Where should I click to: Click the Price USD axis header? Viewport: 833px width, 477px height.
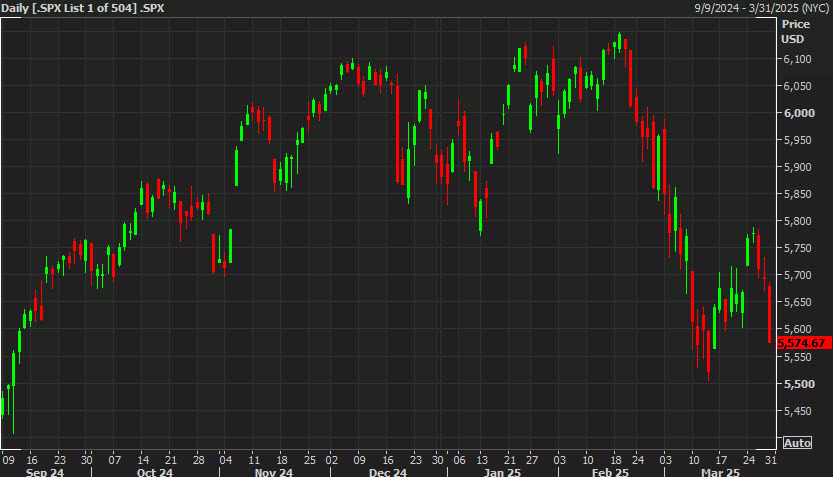796,31
